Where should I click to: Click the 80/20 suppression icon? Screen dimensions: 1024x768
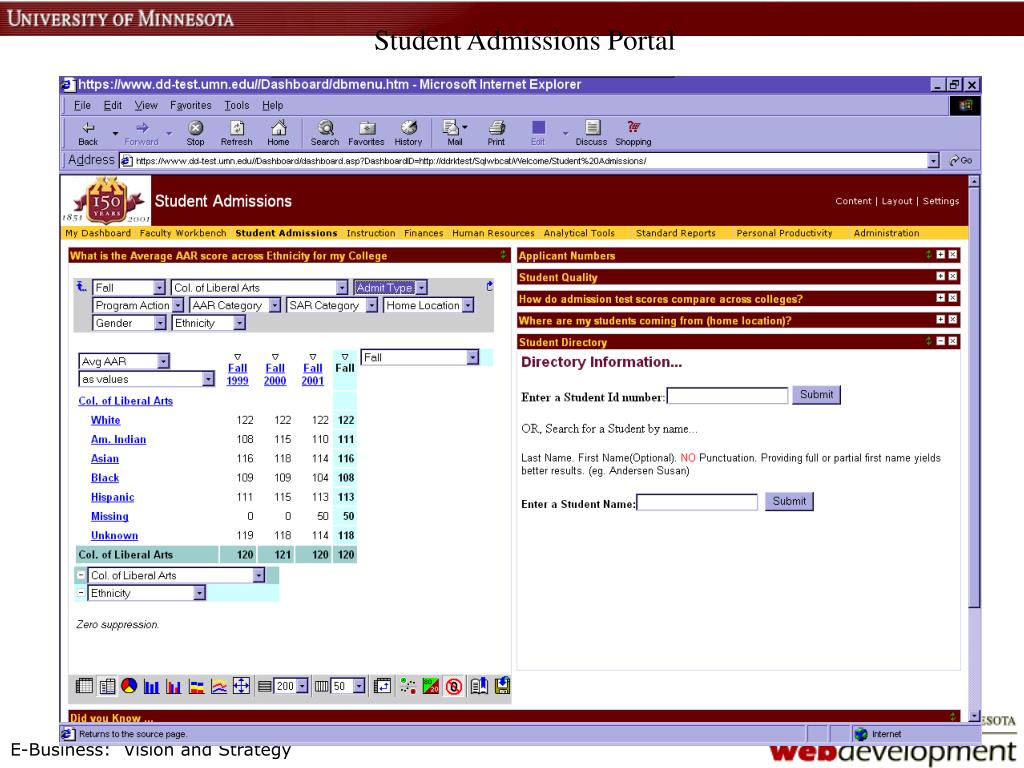click(431, 686)
